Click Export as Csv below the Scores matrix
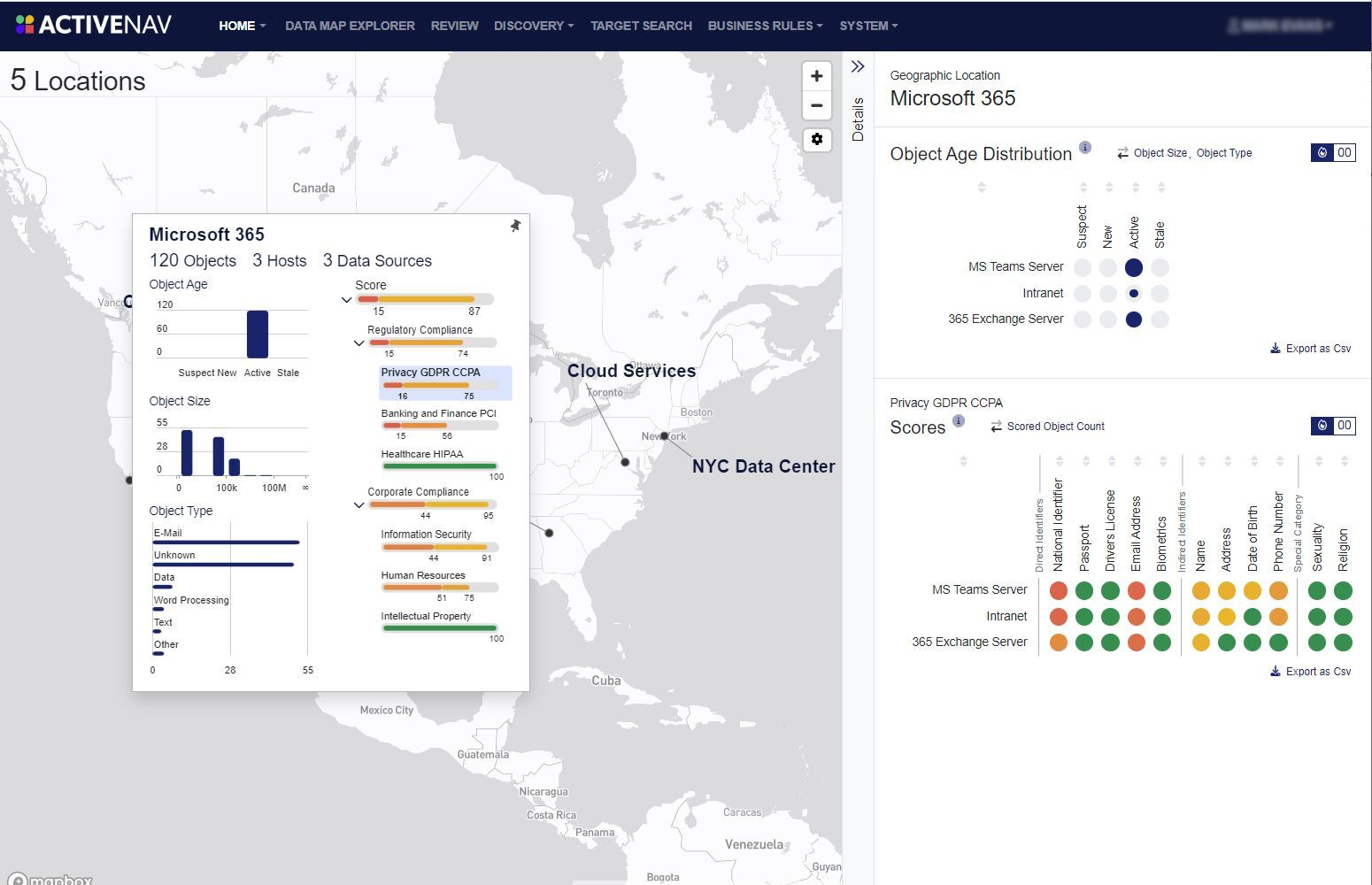 1311,671
